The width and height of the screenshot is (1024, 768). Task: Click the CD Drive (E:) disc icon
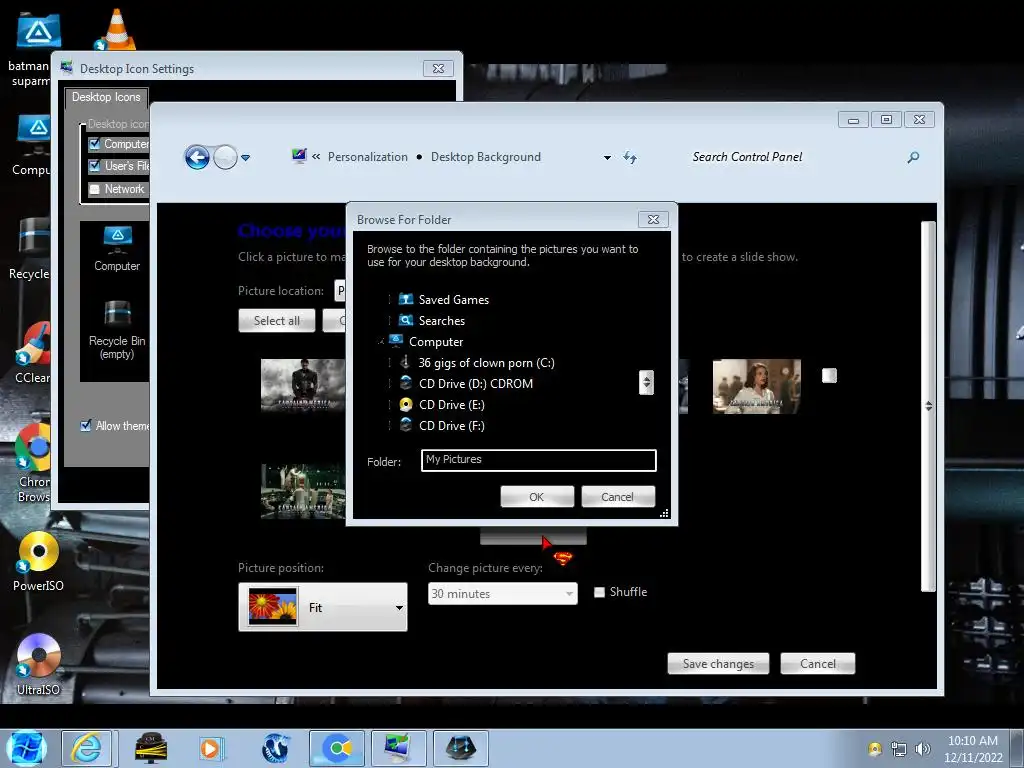tap(406, 404)
